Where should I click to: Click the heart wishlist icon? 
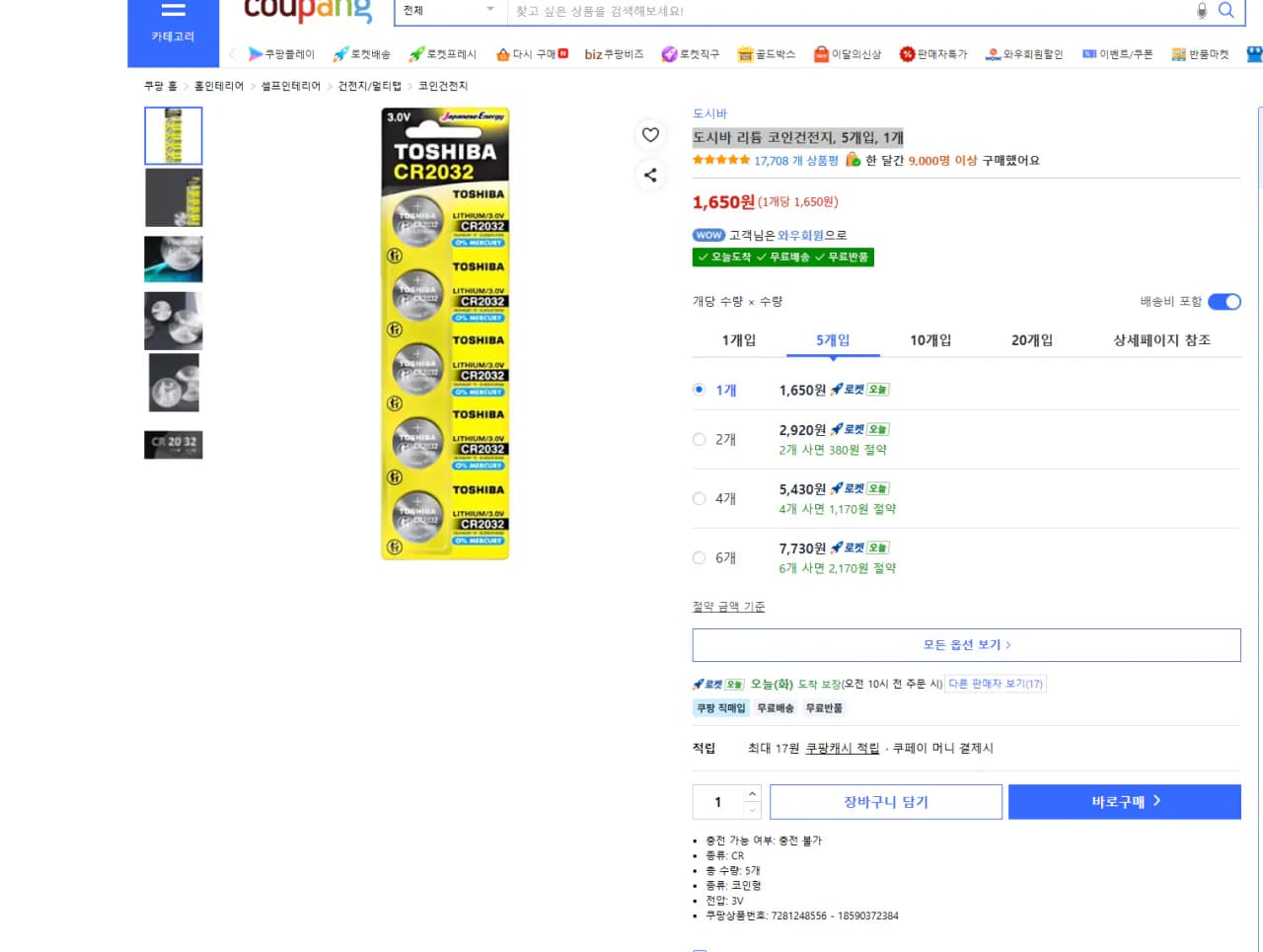650,135
